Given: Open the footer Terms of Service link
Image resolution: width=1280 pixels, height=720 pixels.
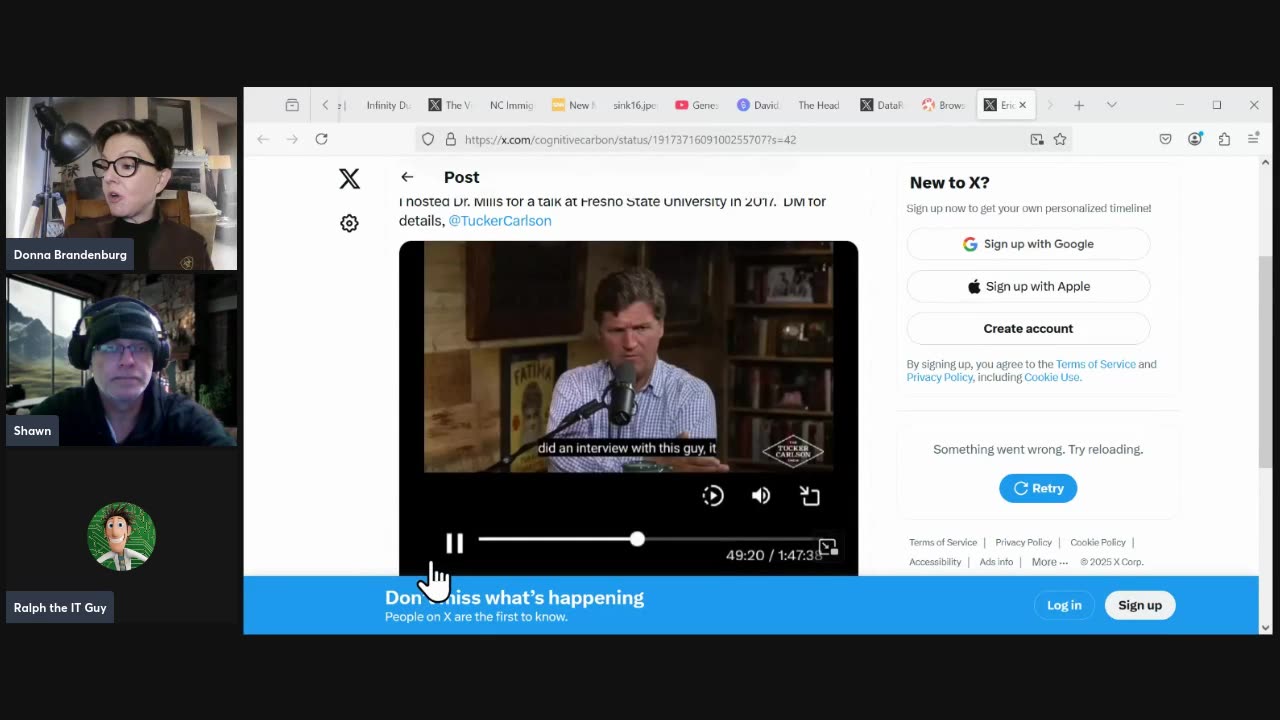Looking at the screenshot, I should pyautogui.click(x=943, y=542).
